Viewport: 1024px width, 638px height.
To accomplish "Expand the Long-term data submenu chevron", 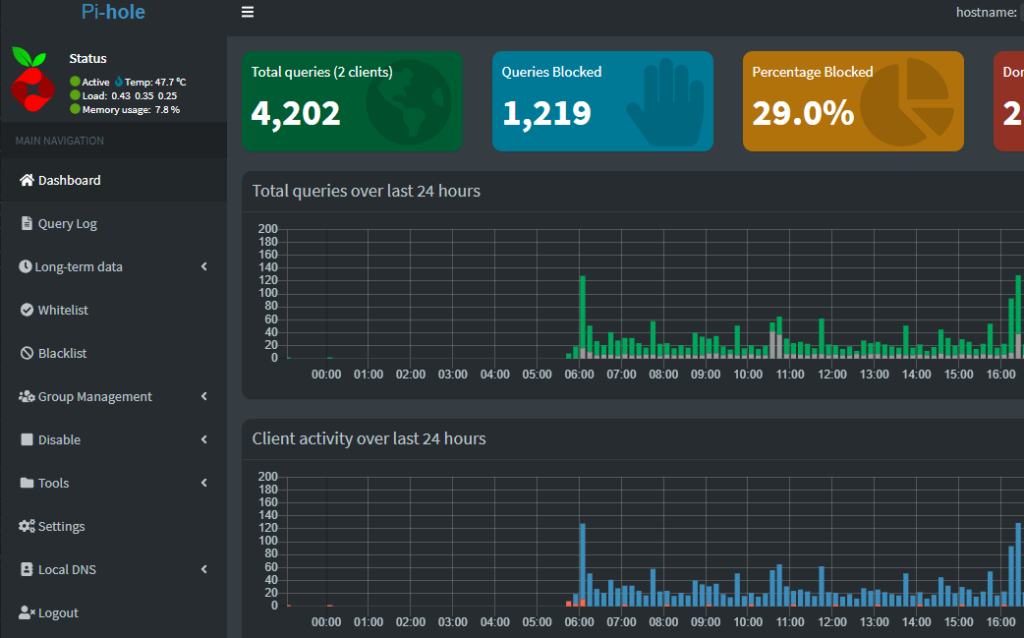I will [204, 267].
